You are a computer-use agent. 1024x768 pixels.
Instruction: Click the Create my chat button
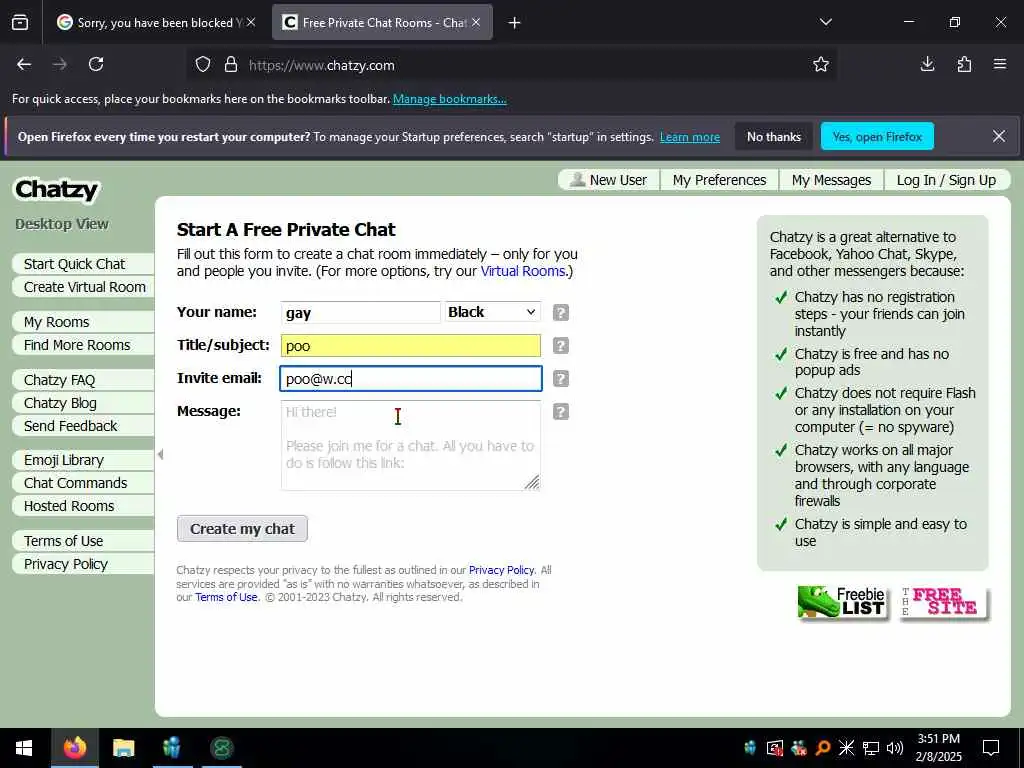pyautogui.click(x=242, y=529)
